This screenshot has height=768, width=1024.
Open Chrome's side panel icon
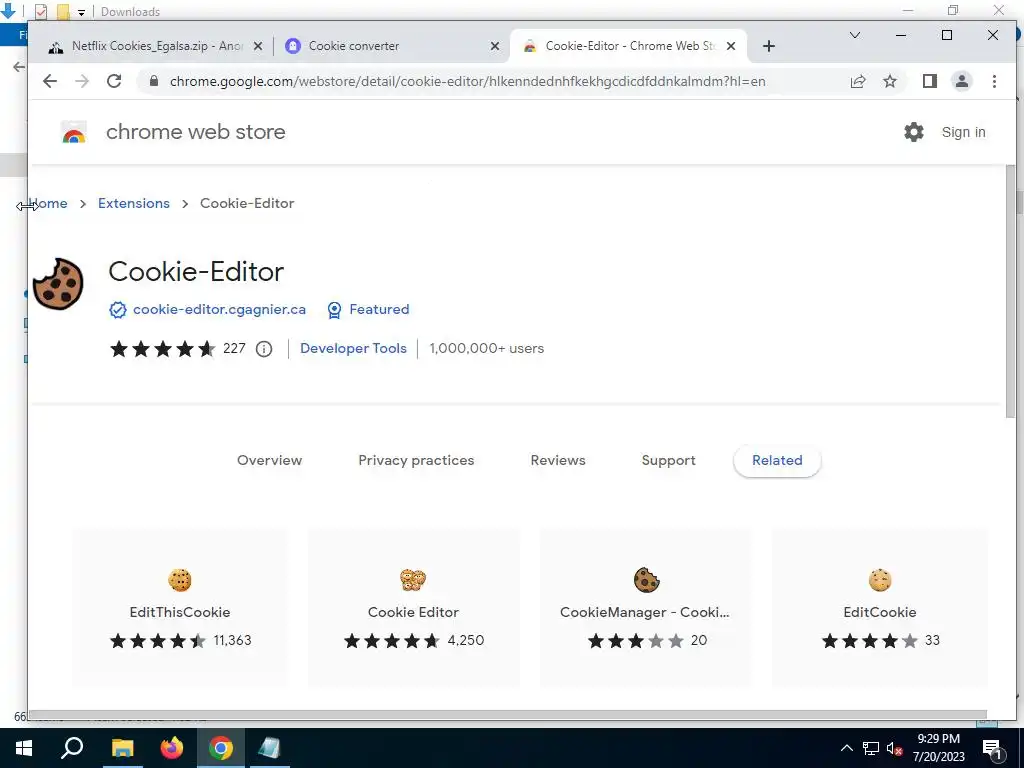click(929, 81)
